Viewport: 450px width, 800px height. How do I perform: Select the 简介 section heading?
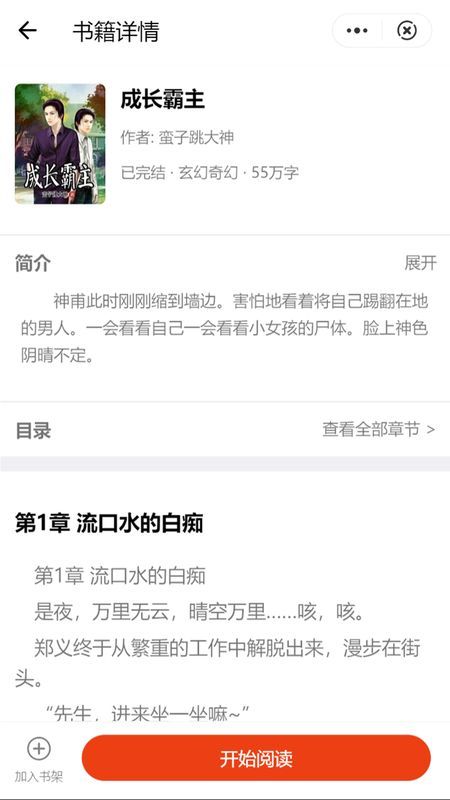pos(33,264)
